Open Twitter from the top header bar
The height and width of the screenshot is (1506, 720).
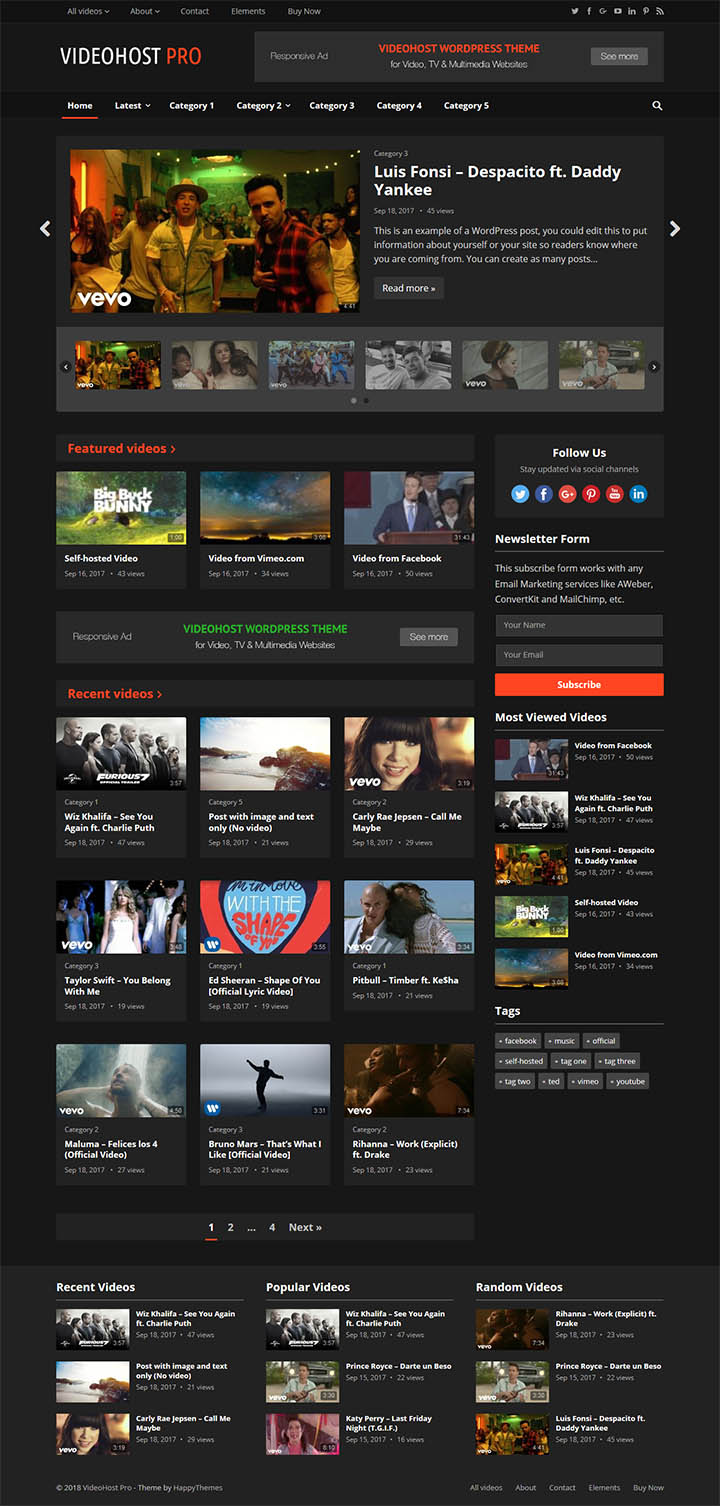point(575,11)
